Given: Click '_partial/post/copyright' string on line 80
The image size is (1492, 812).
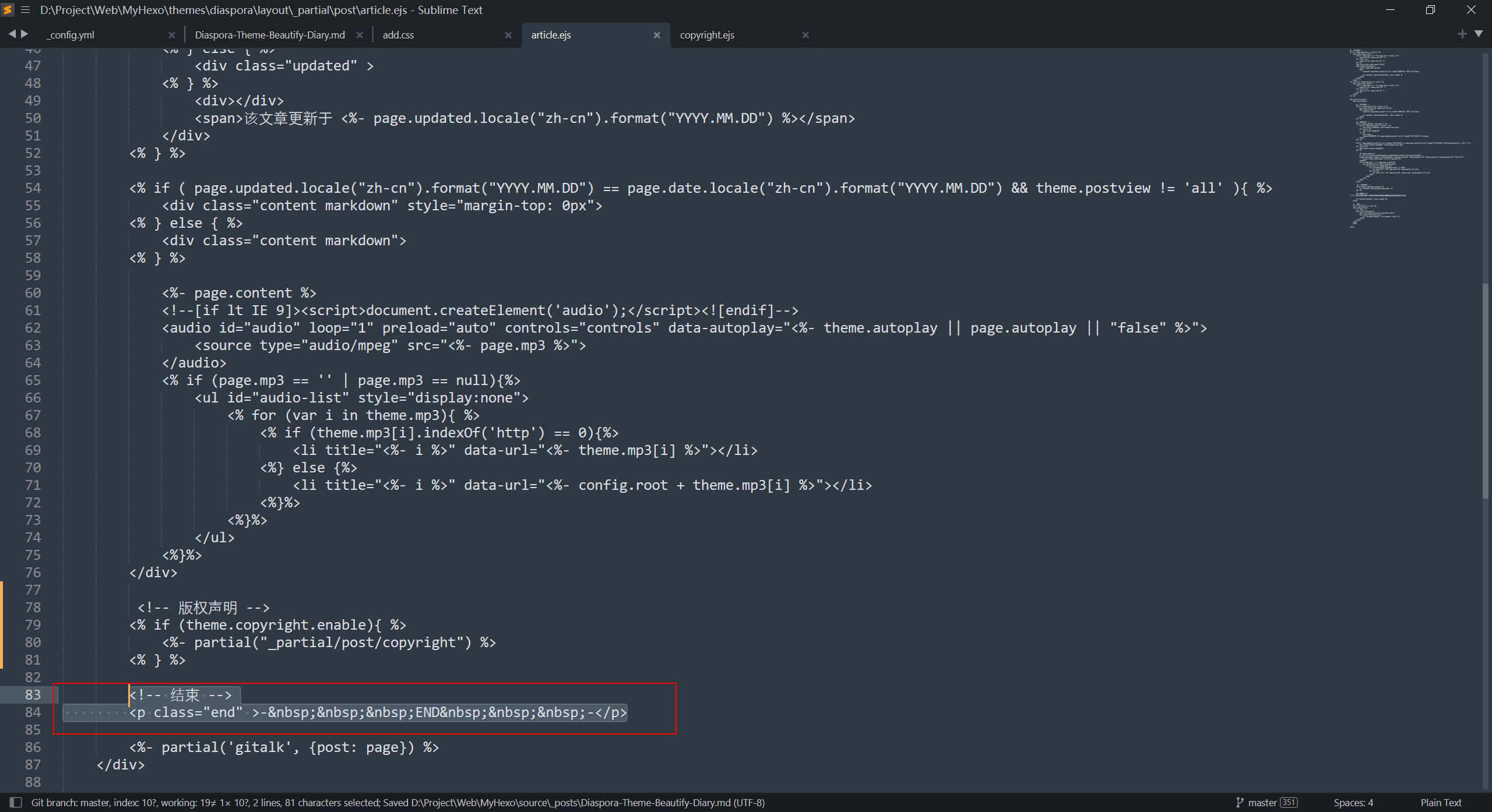Looking at the screenshot, I should point(365,642).
